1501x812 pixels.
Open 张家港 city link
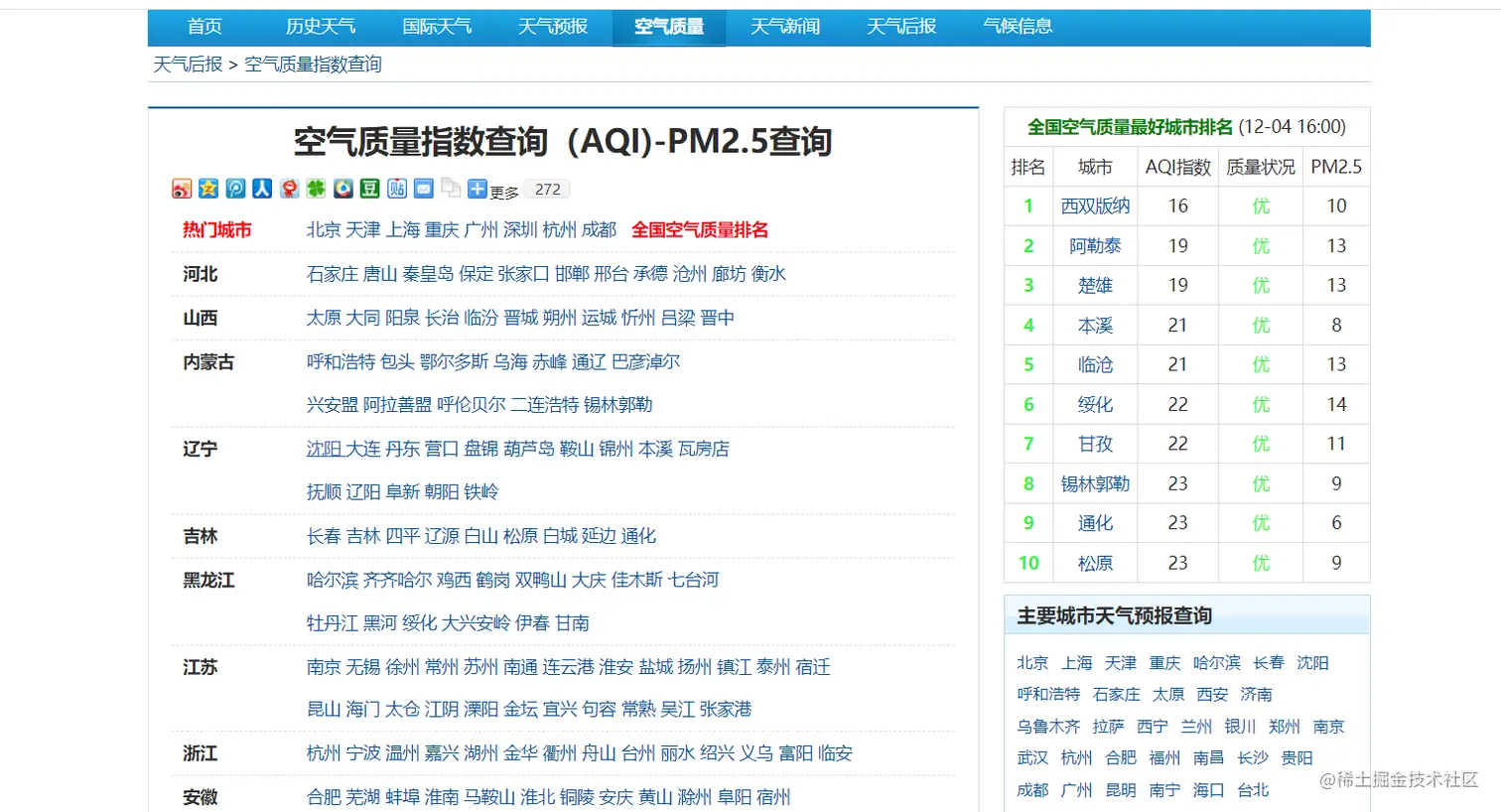point(726,710)
